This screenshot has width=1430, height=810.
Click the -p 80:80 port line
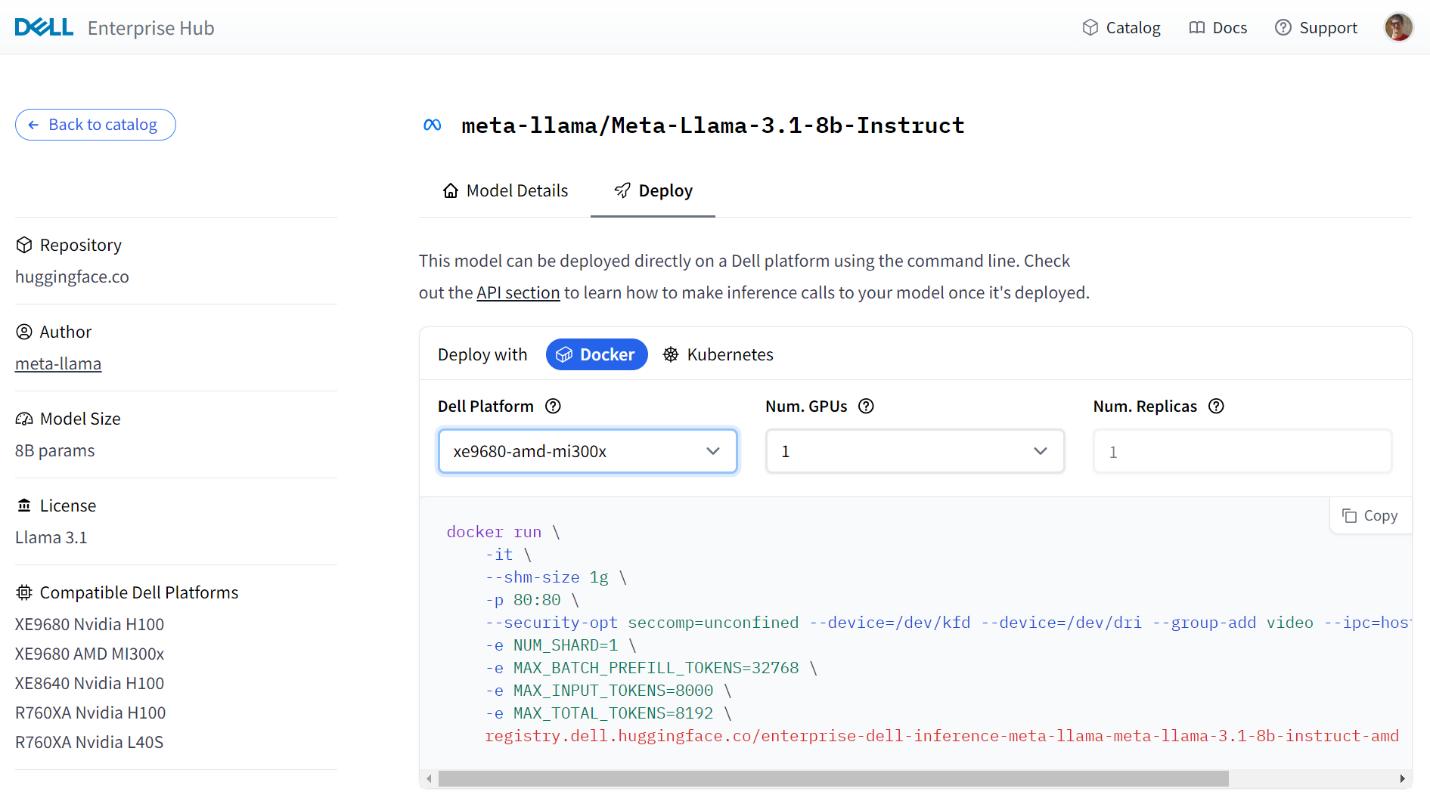(x=532, y=600)
